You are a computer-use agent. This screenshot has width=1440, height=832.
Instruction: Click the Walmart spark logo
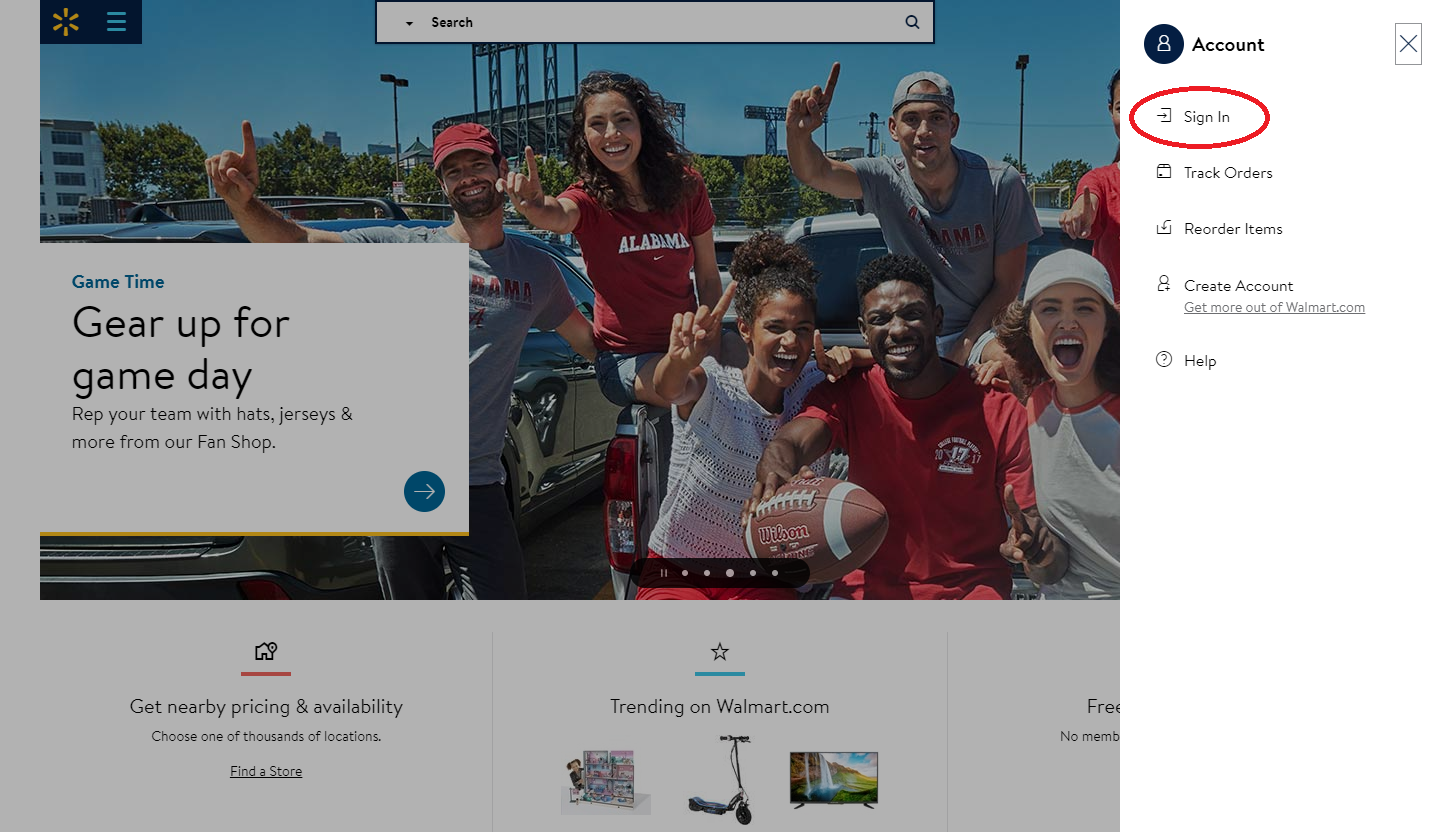click(66, 22)
